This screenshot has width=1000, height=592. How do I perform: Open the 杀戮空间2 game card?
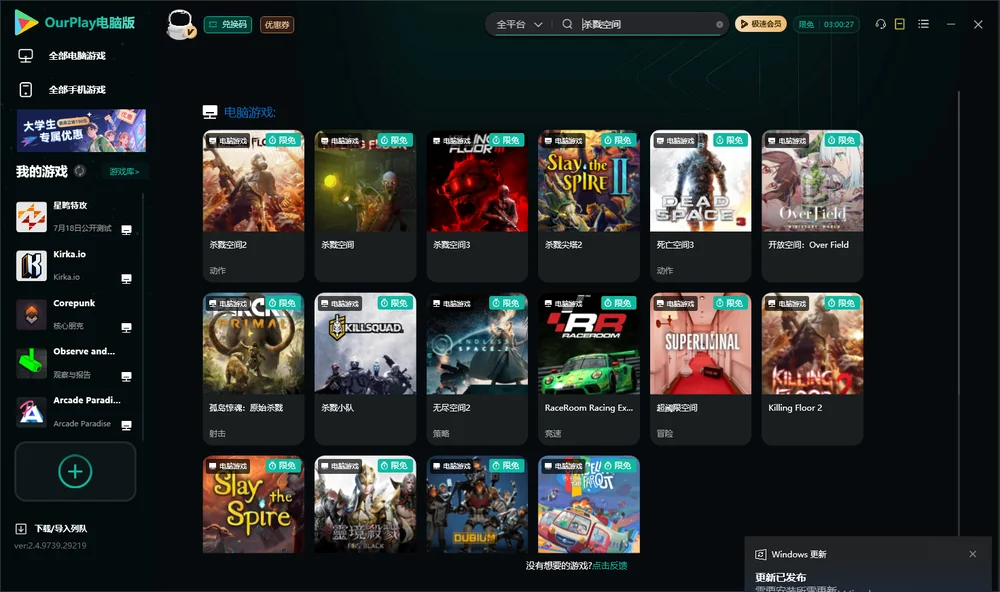point(253,205)
